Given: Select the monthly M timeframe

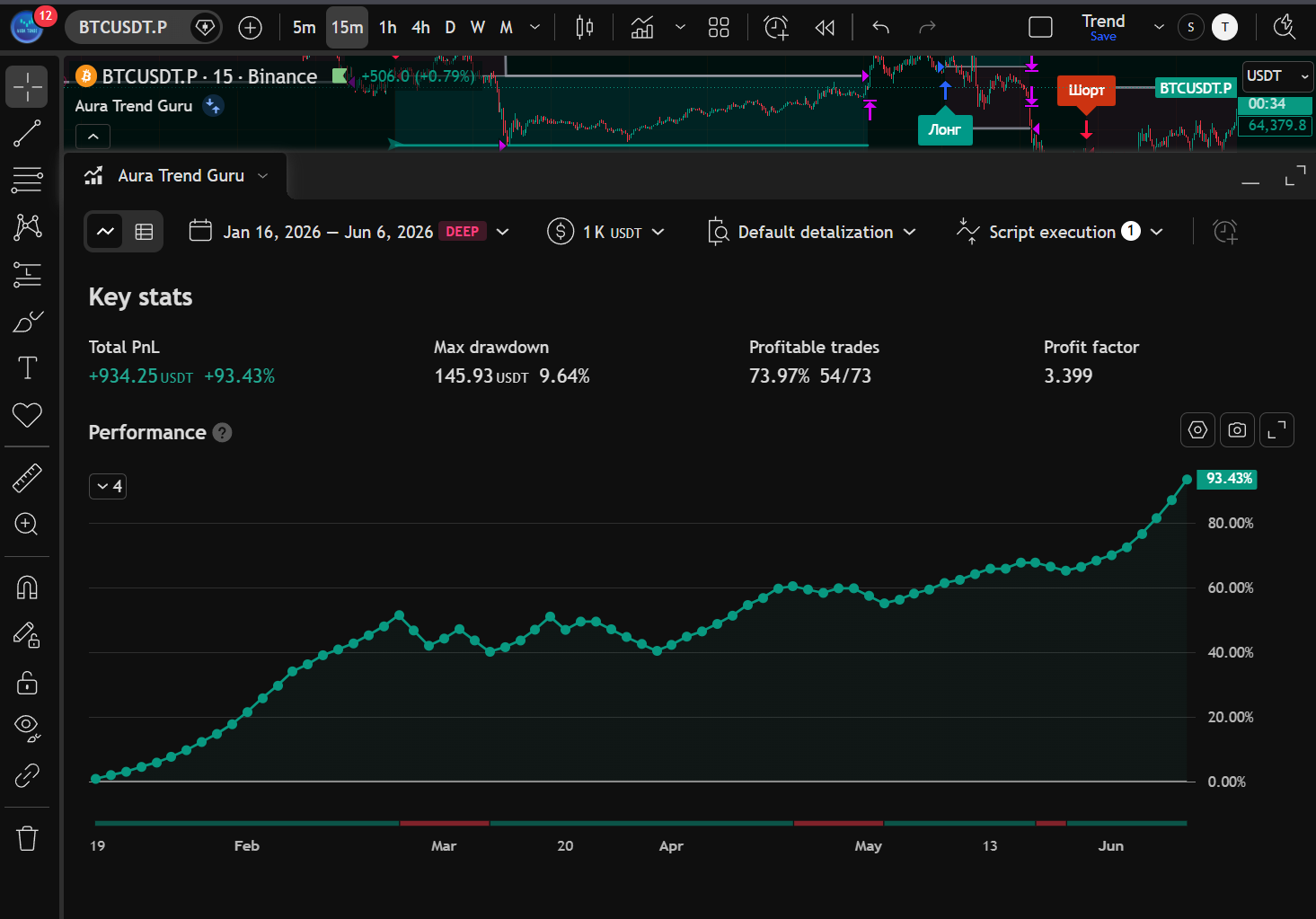Looking at the screenshot, I should point(507,28).
